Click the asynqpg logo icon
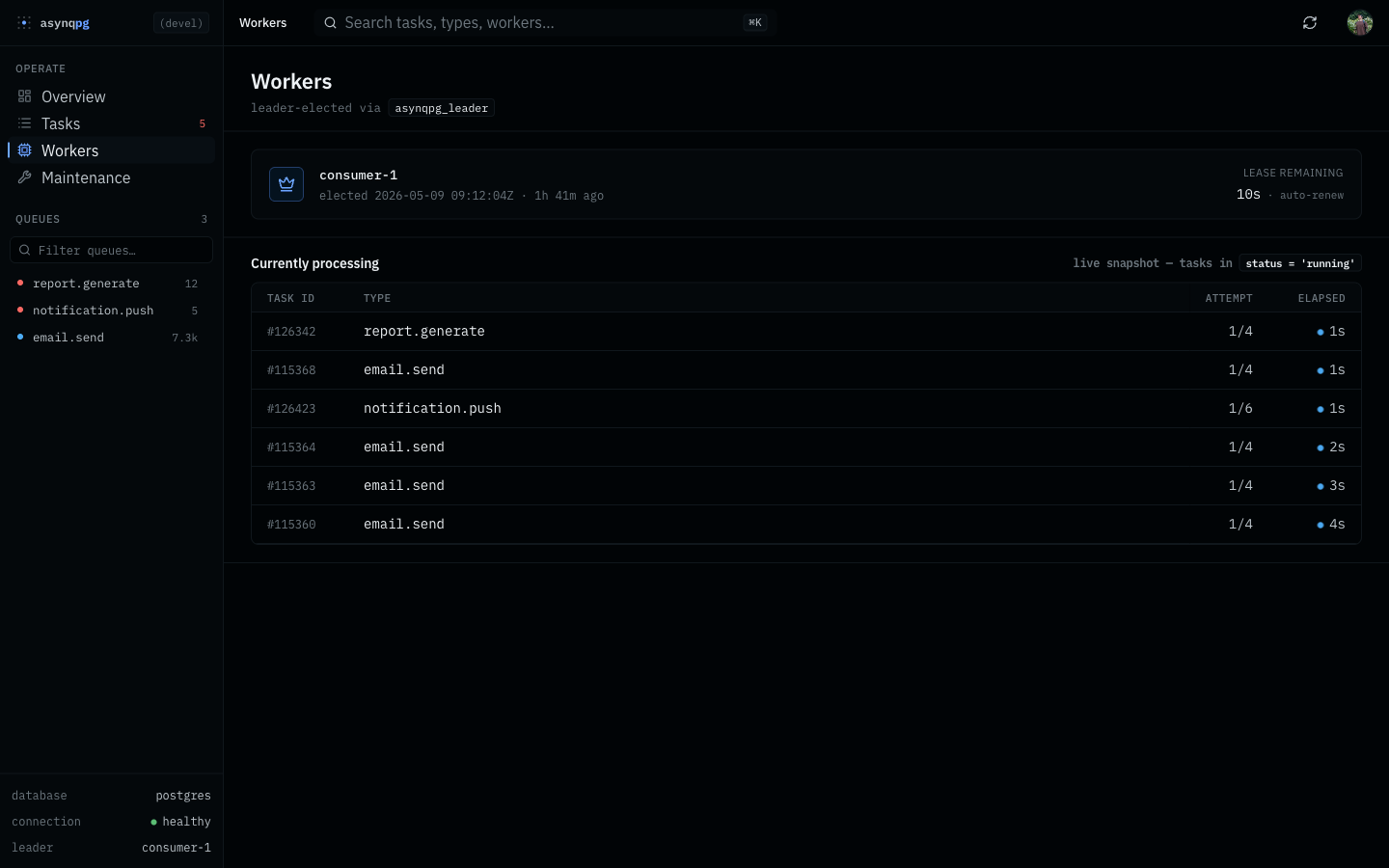 (24, 22)
